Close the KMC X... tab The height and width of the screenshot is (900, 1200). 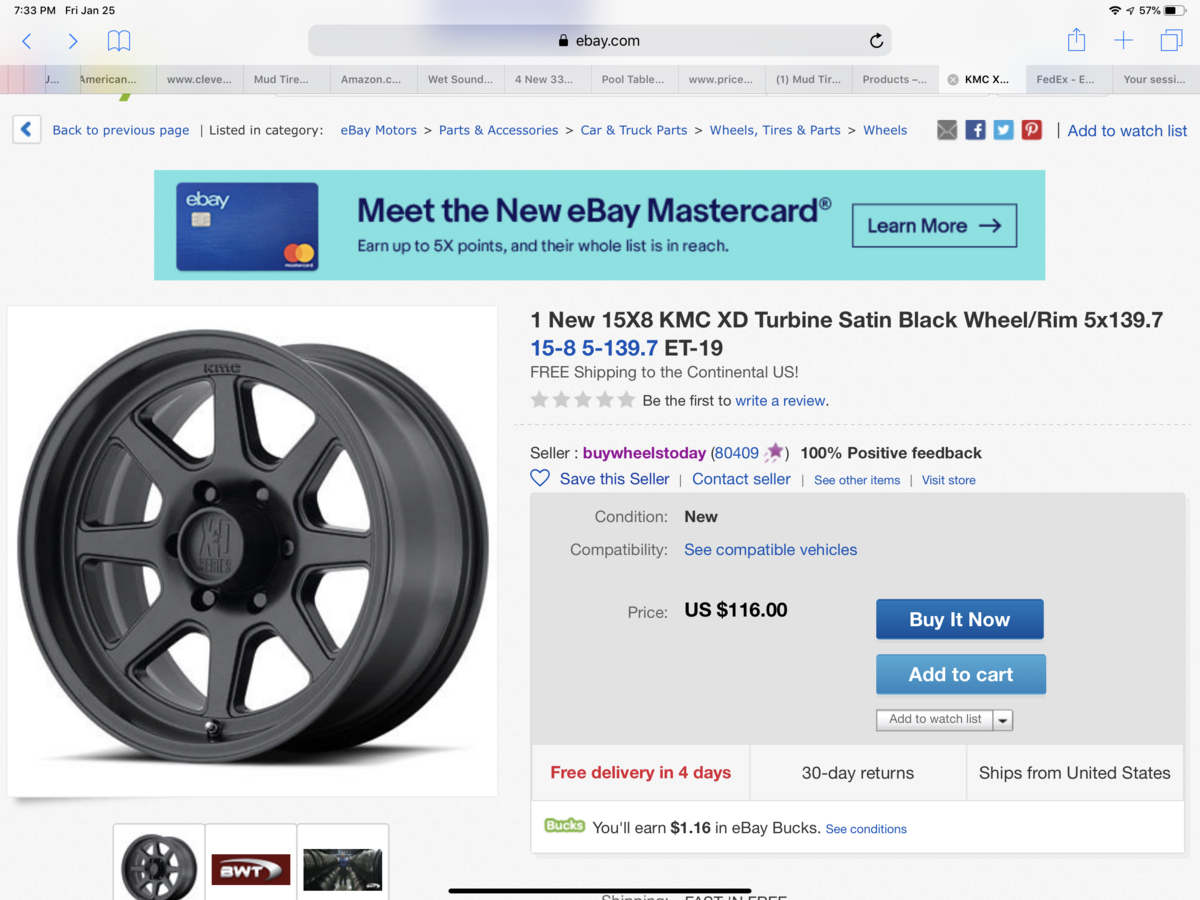tap(953, 80)
